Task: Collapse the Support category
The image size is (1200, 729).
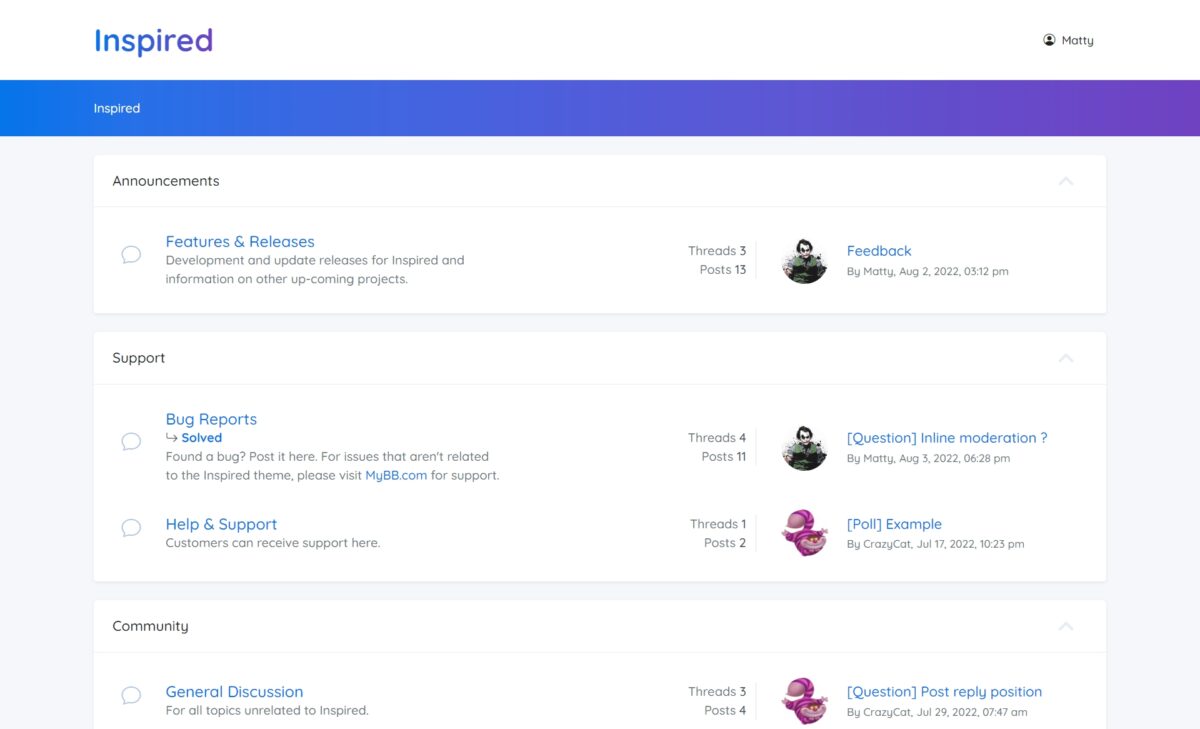Action: click(x=1066, y=358)
